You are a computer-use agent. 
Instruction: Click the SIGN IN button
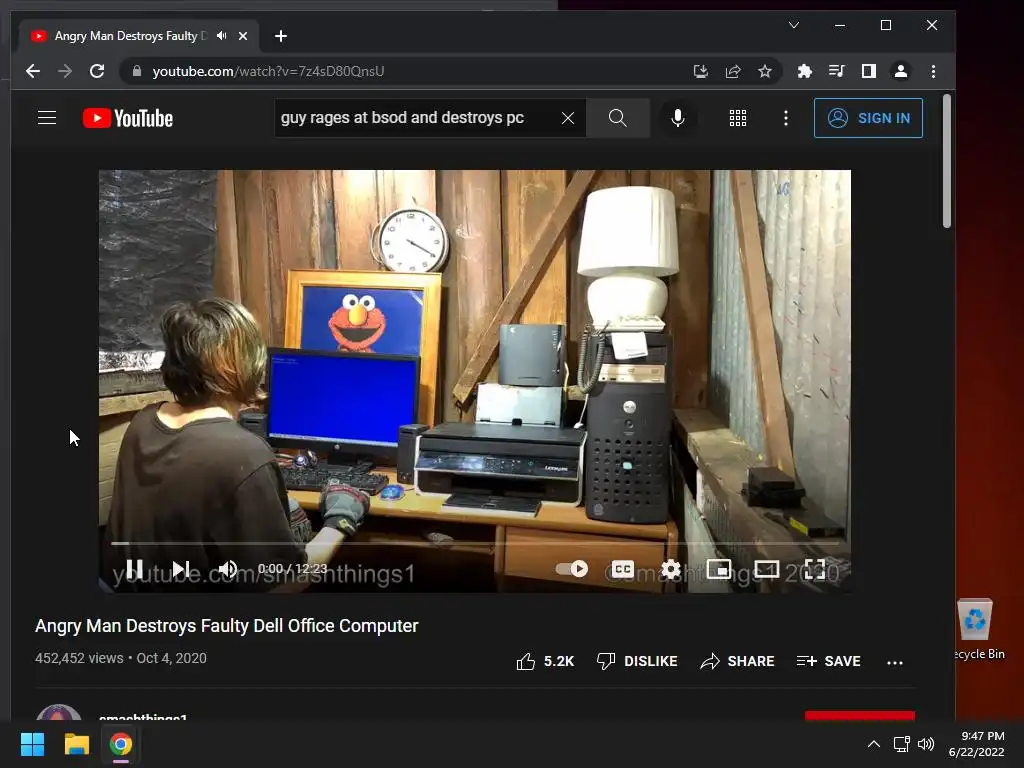(869, 118)
